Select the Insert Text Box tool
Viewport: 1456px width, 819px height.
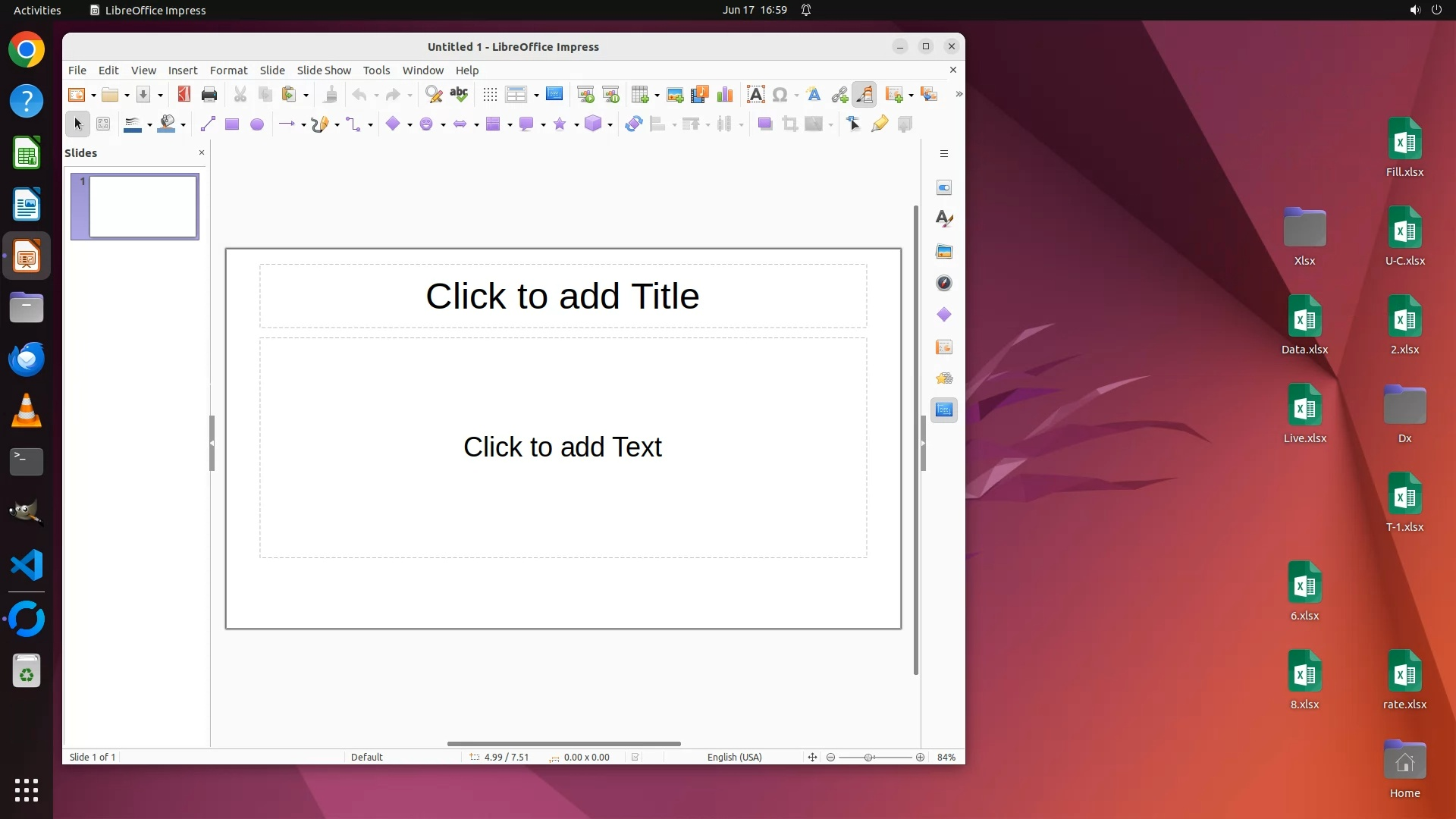pos(755,95)
